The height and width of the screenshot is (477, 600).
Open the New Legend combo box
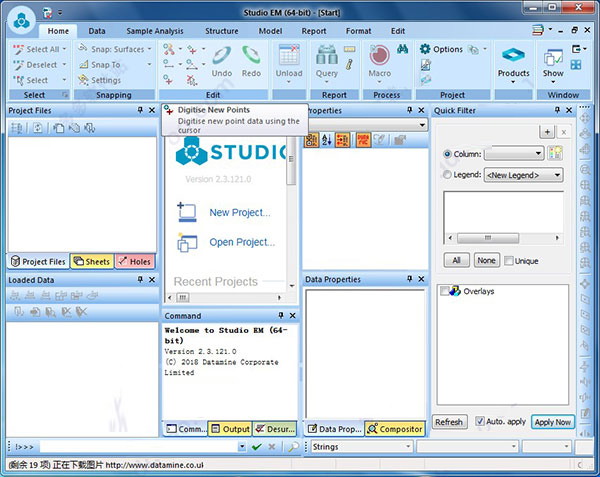click(x=523, y=175)
